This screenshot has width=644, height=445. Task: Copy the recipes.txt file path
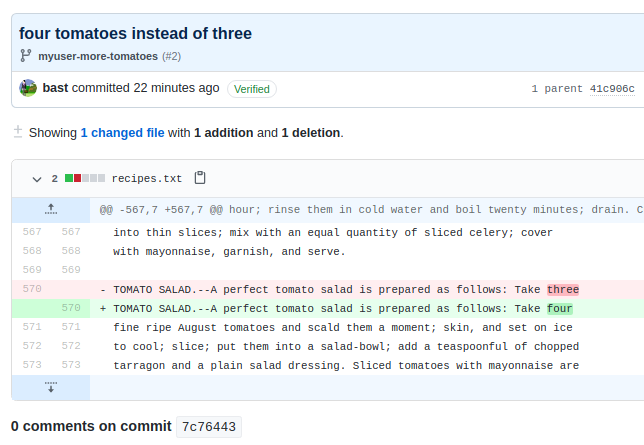point(200,178)
